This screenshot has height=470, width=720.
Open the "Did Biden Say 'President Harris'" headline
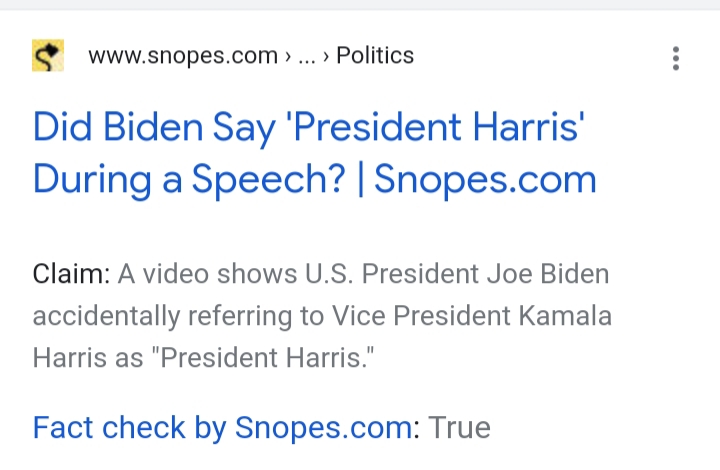tap(309, 128)
